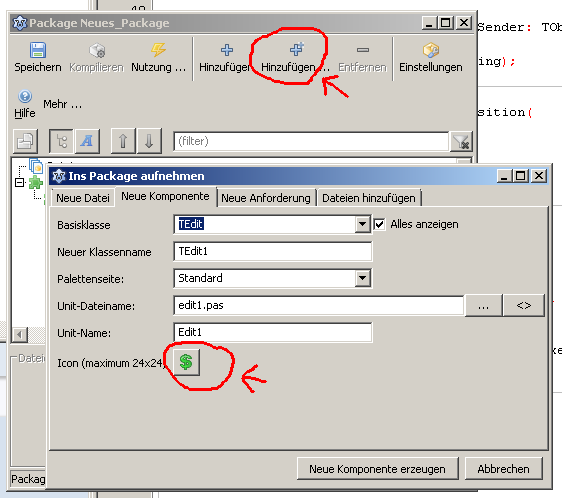
Task: Open the Basisklasse dropdown list
Action: (x=362, y=224)
